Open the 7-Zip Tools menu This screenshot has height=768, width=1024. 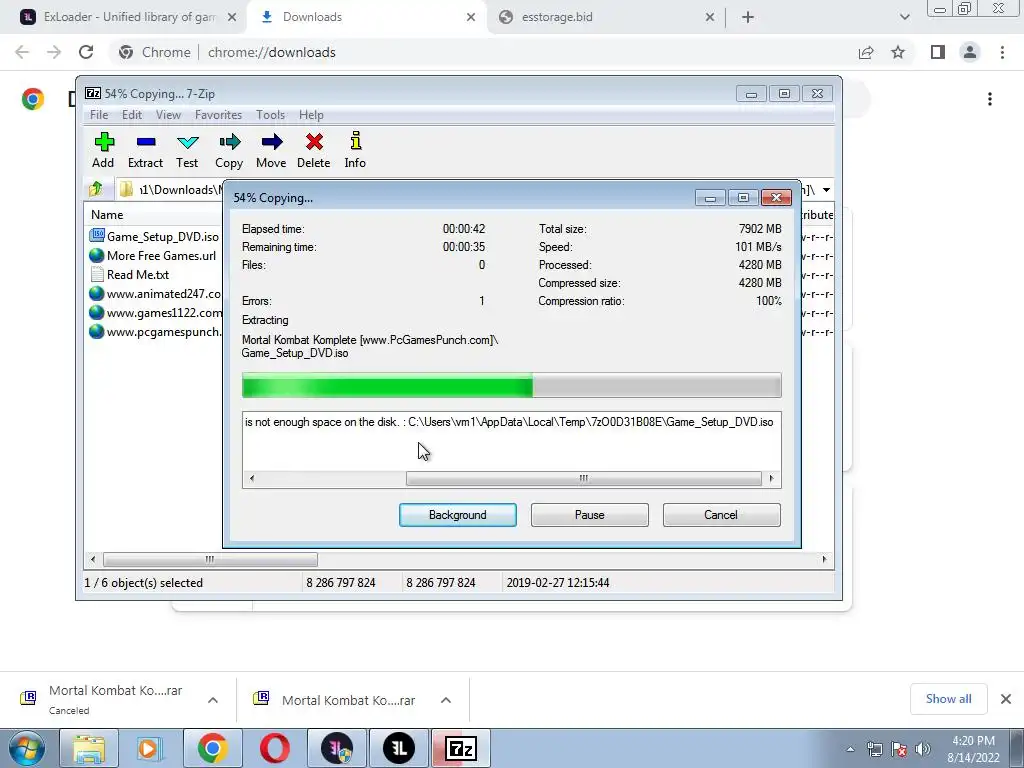270,115
